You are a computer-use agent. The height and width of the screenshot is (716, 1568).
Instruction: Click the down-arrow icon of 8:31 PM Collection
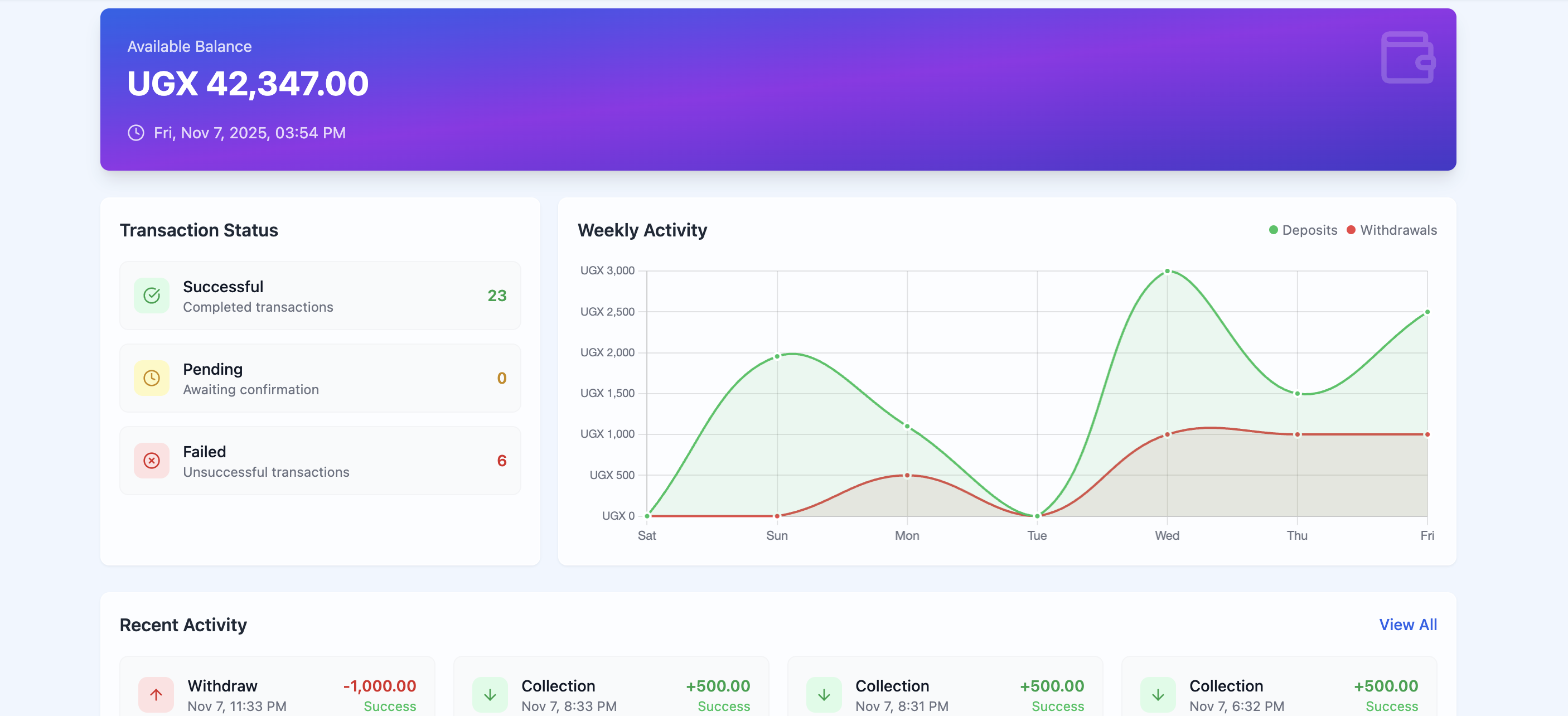[824, 694]
